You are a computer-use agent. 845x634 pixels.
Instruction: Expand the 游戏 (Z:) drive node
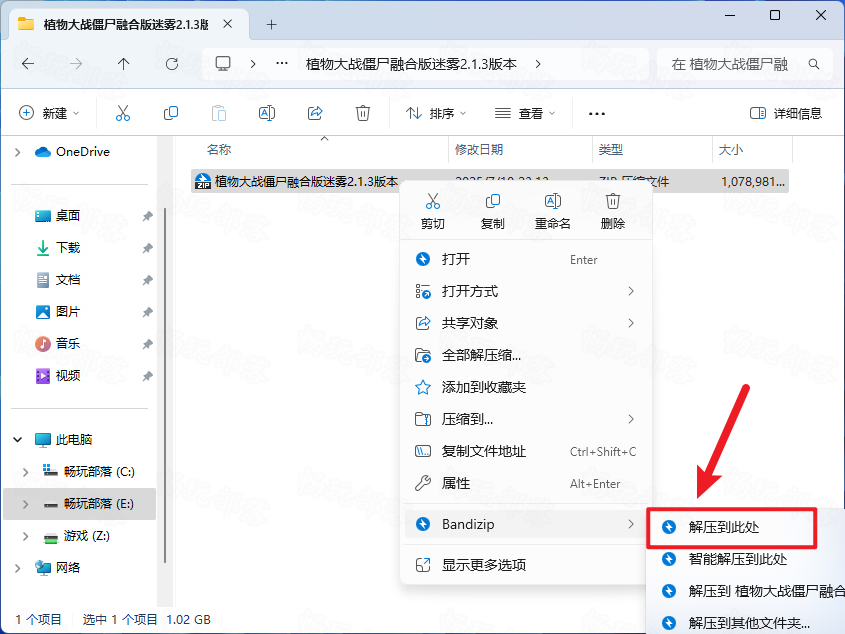point(25,536)
